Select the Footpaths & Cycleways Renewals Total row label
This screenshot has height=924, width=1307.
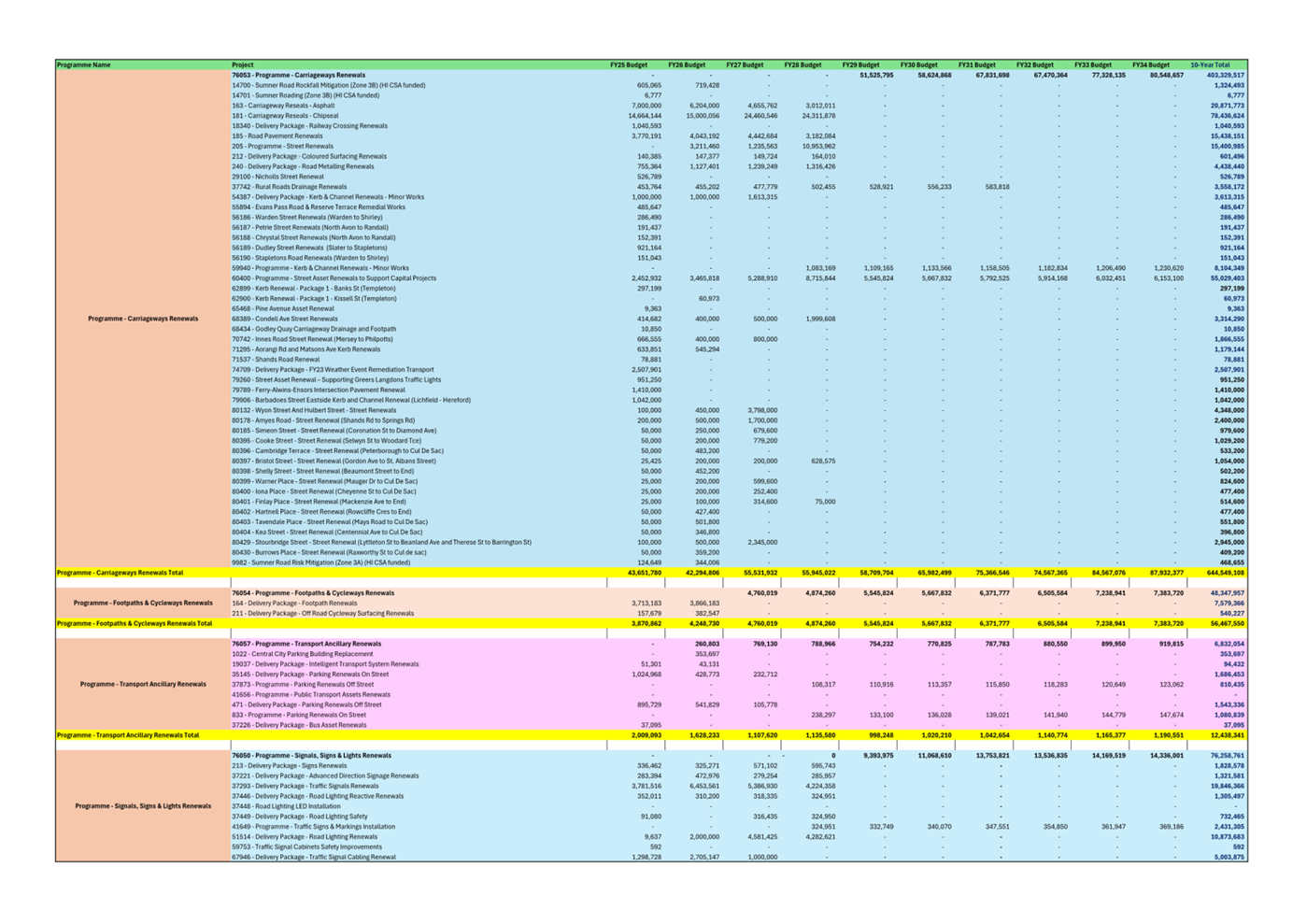tap(134, 623)
